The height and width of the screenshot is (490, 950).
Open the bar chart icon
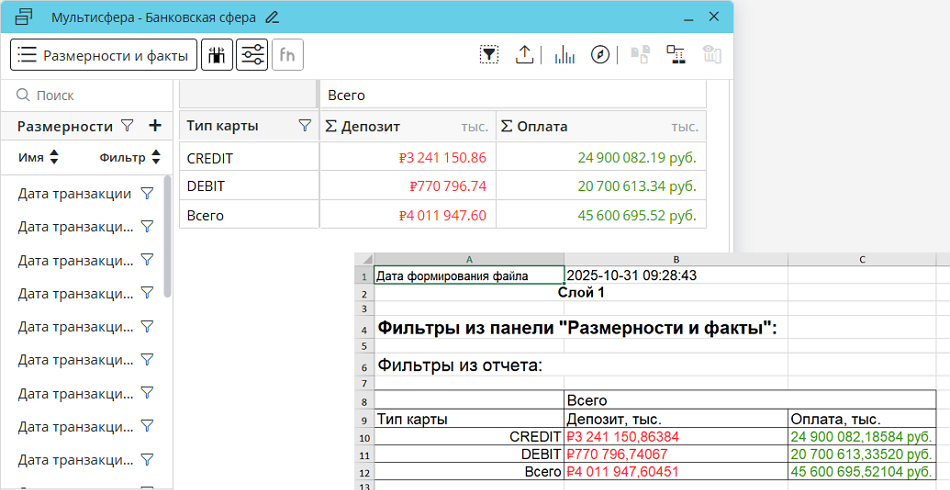(565, 55)
